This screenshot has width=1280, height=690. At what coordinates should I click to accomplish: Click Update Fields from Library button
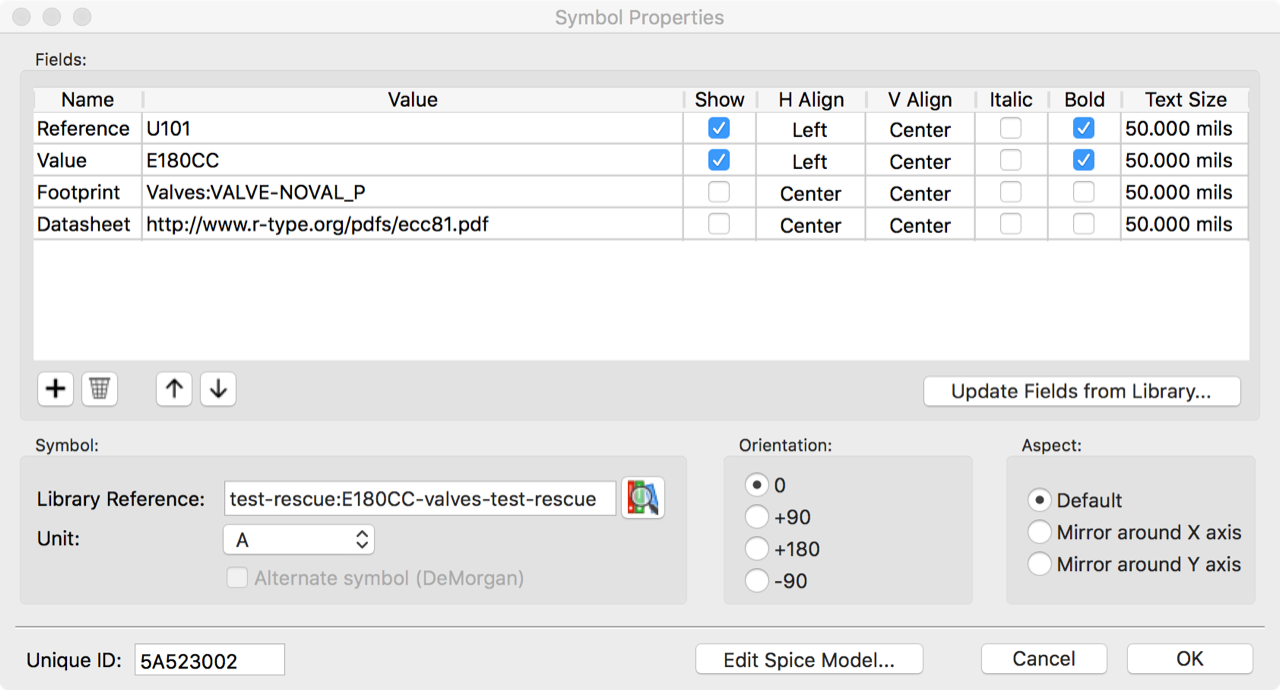pos(1081,391)
